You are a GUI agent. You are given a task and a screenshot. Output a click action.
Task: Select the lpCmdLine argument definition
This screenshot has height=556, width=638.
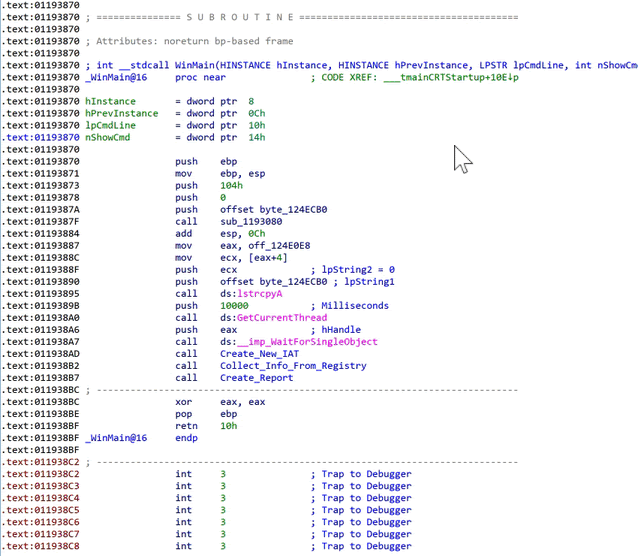pos(110,125)
